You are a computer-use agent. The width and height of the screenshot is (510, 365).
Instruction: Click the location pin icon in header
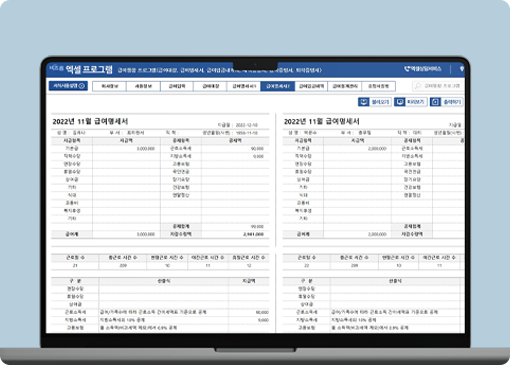click(x=462, y=69)
